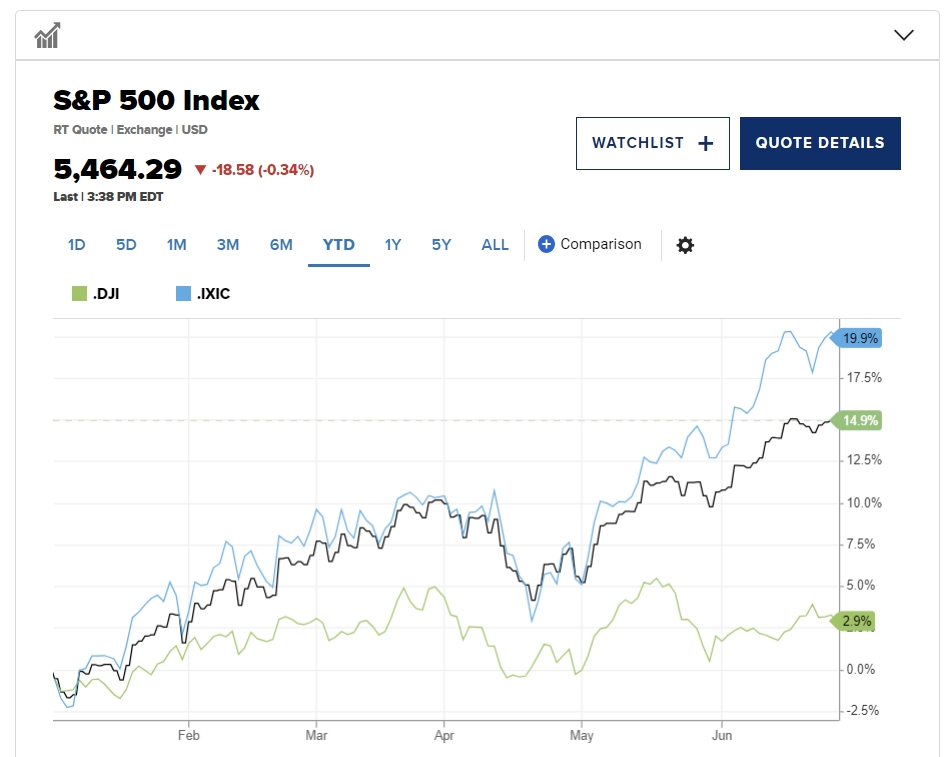Click the .IXIC 19.9% value label
This screenshot has height=757, width=947.
(859, 338)
